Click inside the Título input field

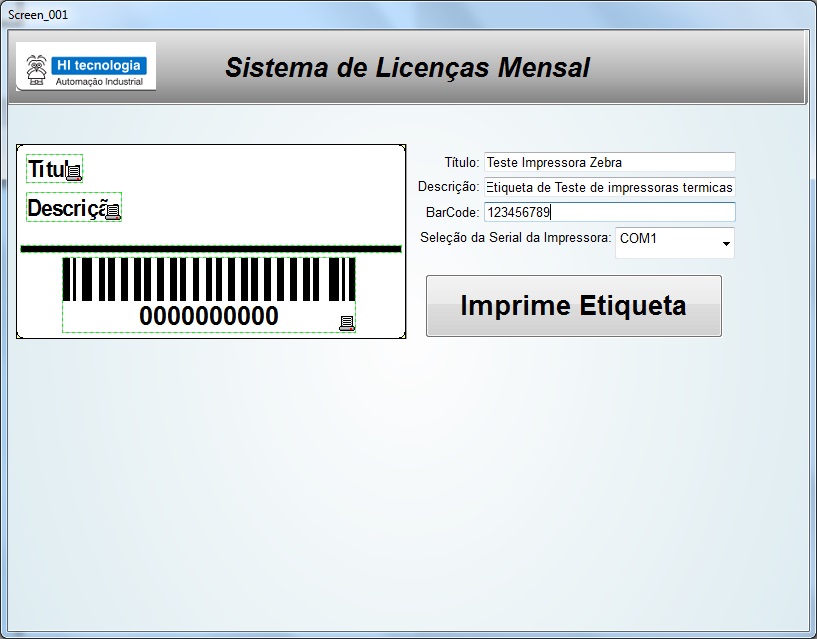point(610,162)
